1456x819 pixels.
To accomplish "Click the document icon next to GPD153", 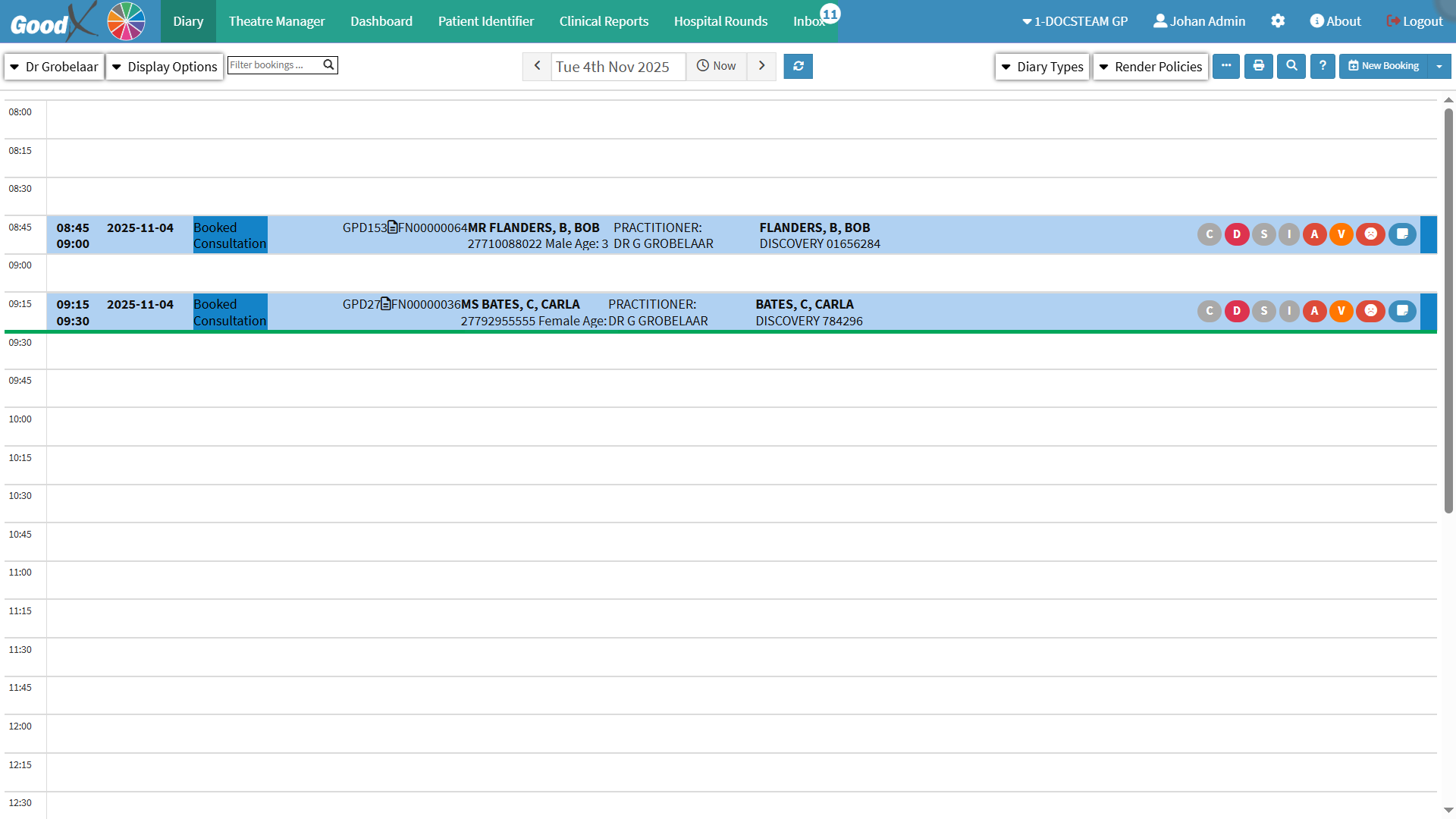I will 393,227.
